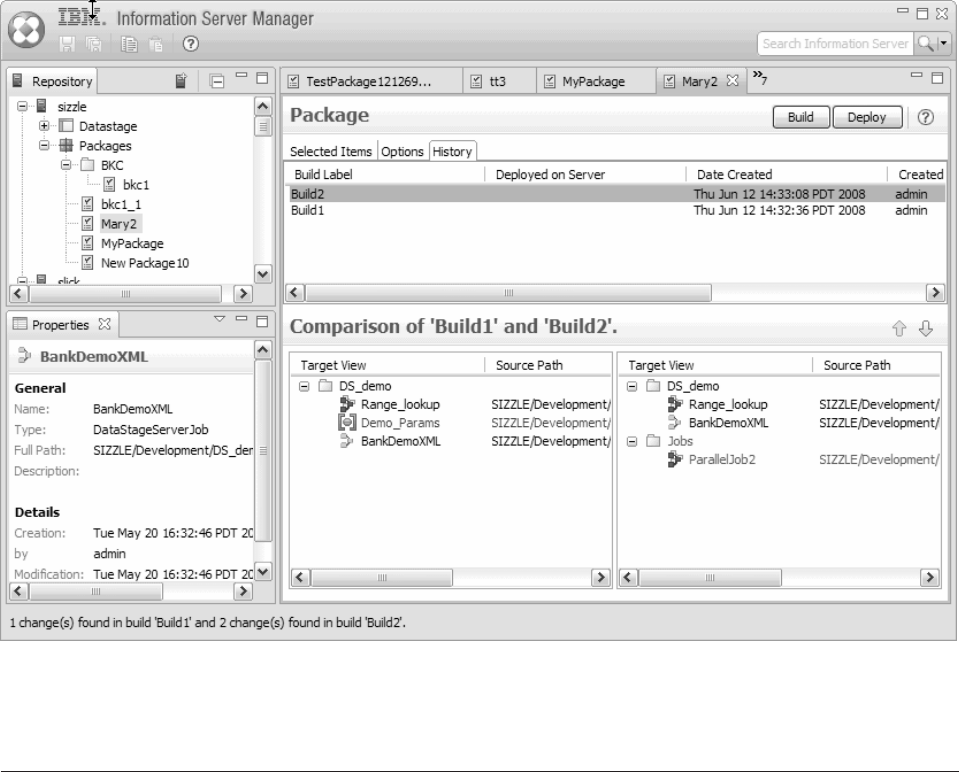Close the Mary2 editor tab

pos(732,80)
